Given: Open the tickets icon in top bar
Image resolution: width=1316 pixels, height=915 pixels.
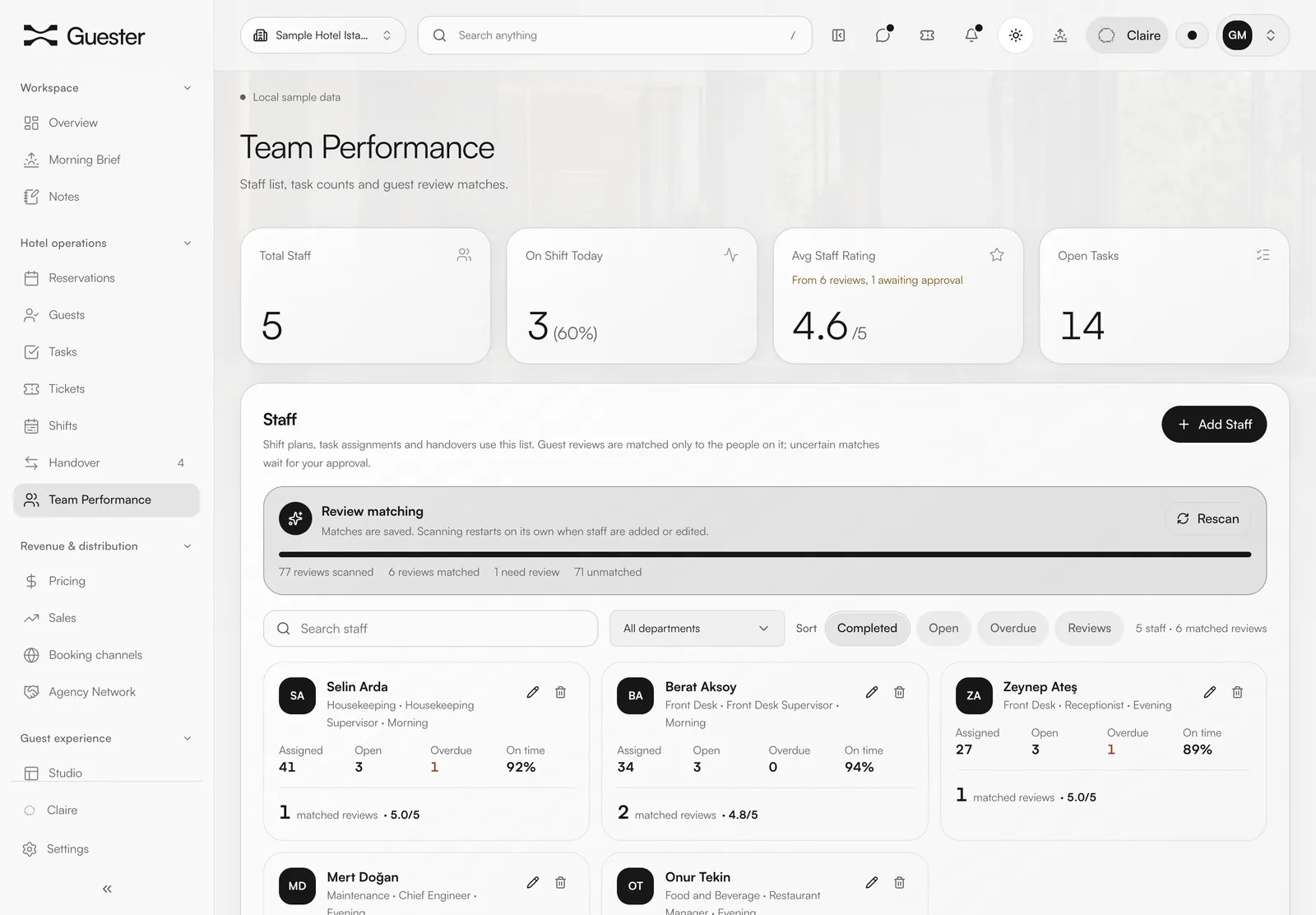Looking at the screenshot, I should click(x=927, y=35).
